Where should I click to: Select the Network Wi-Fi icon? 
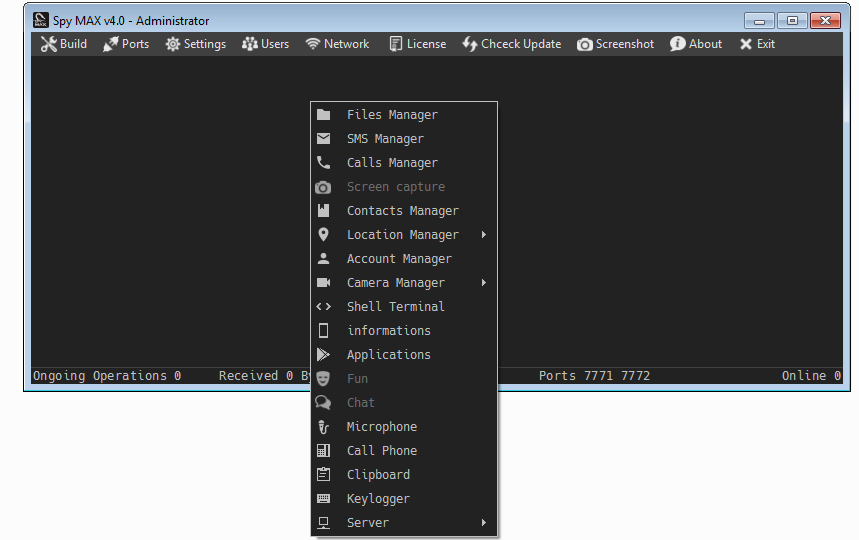point(313,44)
